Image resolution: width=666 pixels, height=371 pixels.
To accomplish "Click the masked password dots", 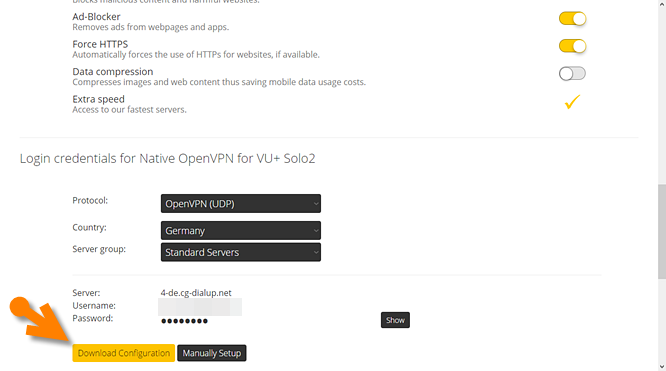I will [x=184, y=321].
